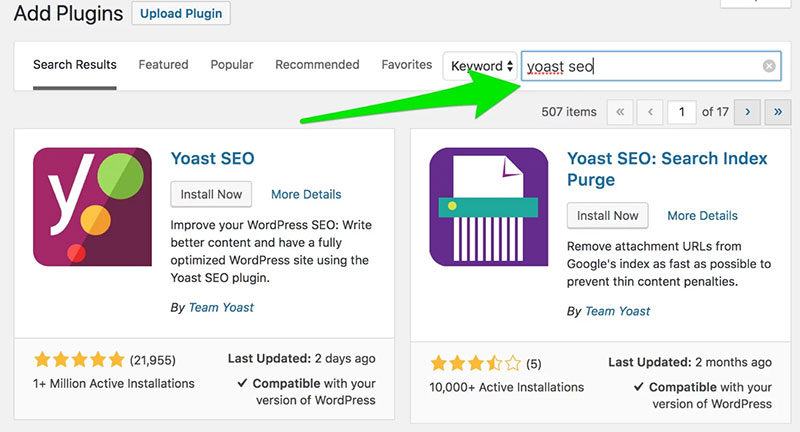This screenshot has width=800, height=432.
Task: Select the 507 items count text
Action: pos(569,112)
